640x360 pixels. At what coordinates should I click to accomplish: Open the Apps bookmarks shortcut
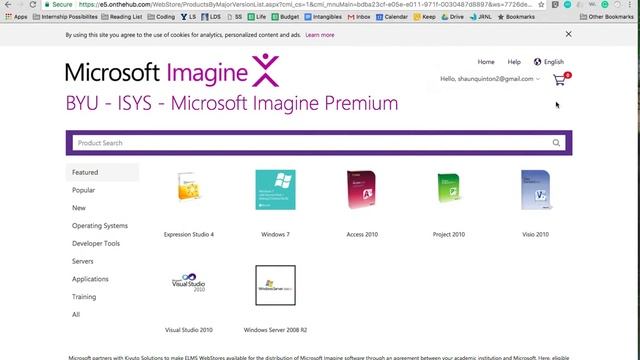(x=16, y=17)
